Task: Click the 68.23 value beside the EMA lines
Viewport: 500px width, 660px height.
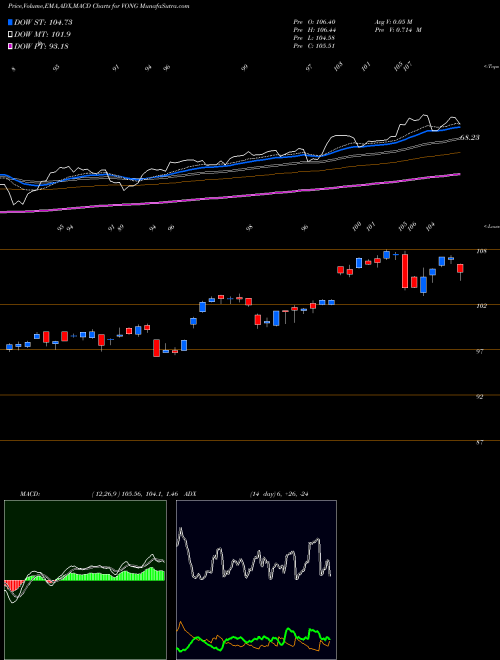Action: (469, 138)
